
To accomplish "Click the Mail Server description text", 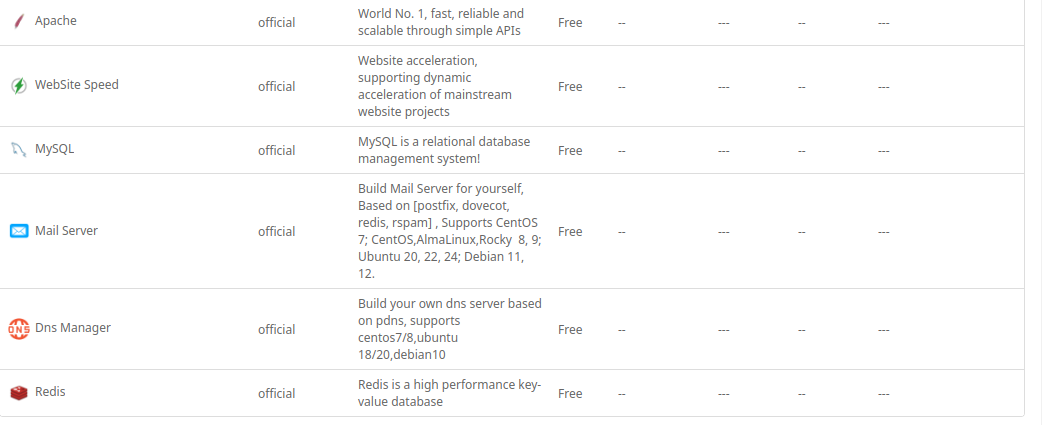I will click(447, 231).
